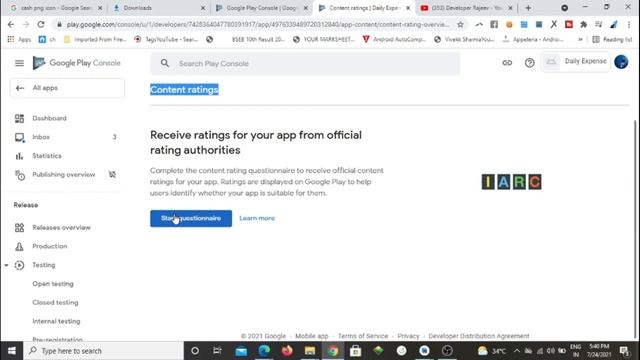
Task: Open the hamburger navigation menu
Action: (x=19, y=63)
